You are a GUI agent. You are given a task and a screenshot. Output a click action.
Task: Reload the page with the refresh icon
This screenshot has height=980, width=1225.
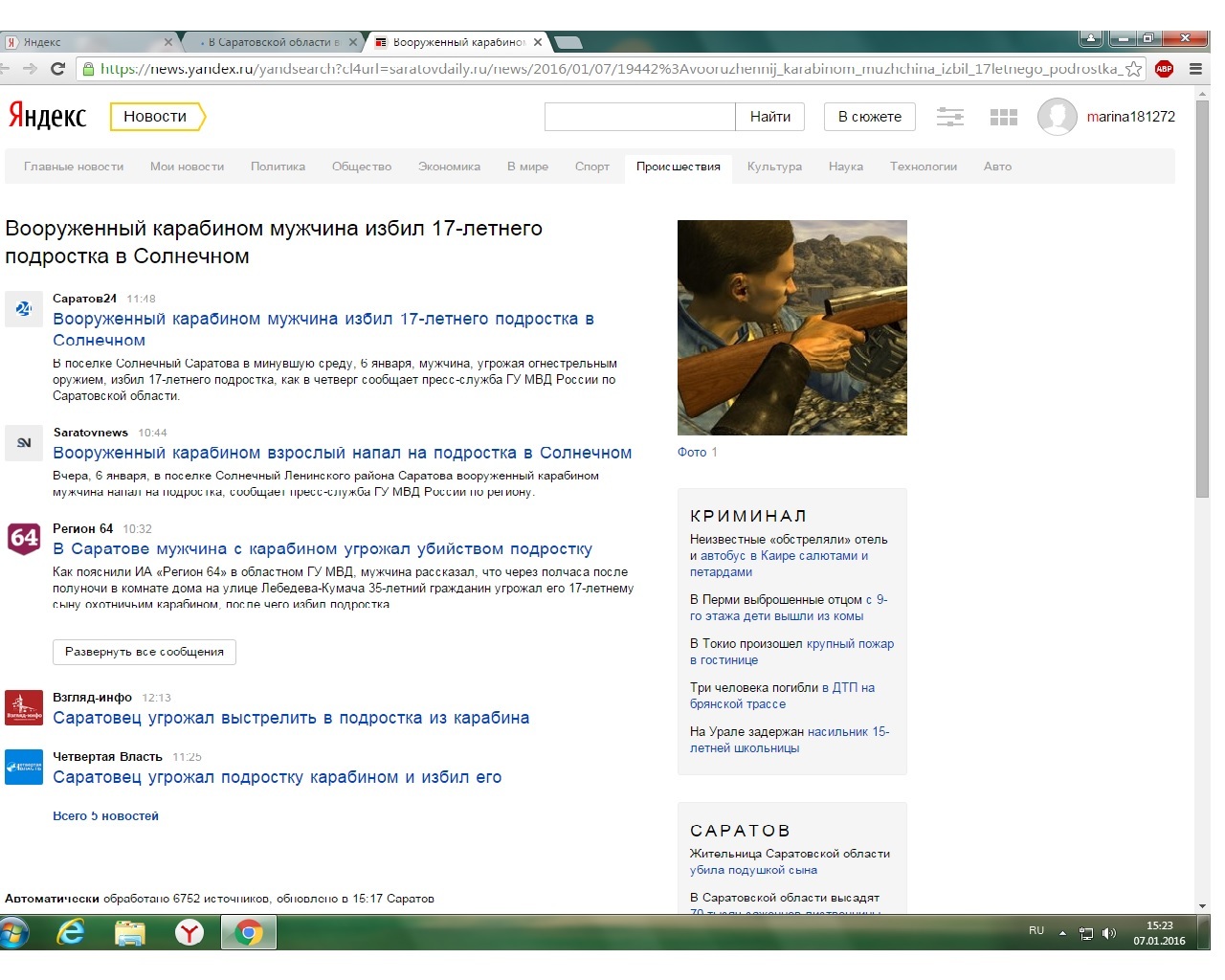click(x=57, y=69)
